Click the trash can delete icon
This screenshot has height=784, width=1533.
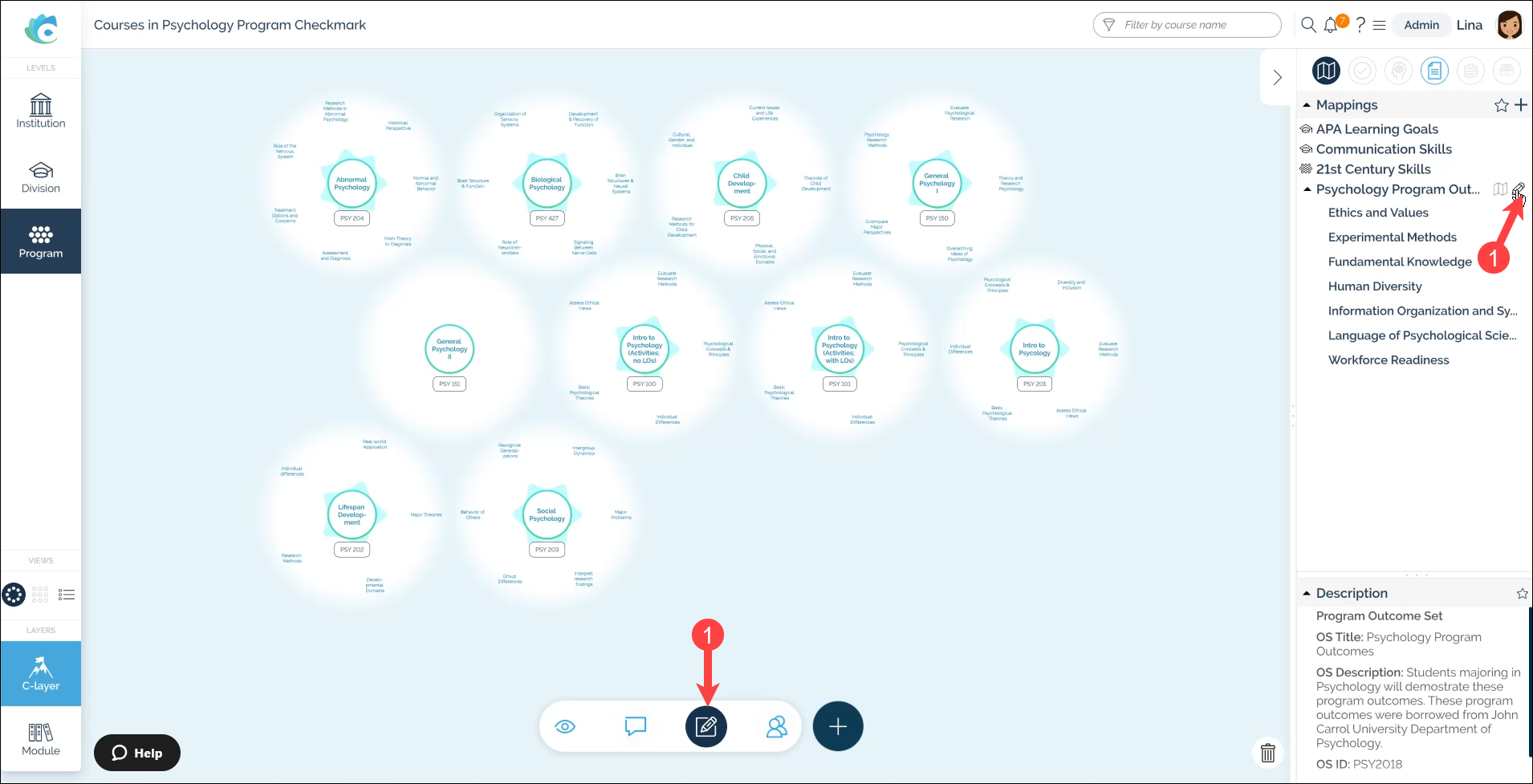(x=1267, y=753)
